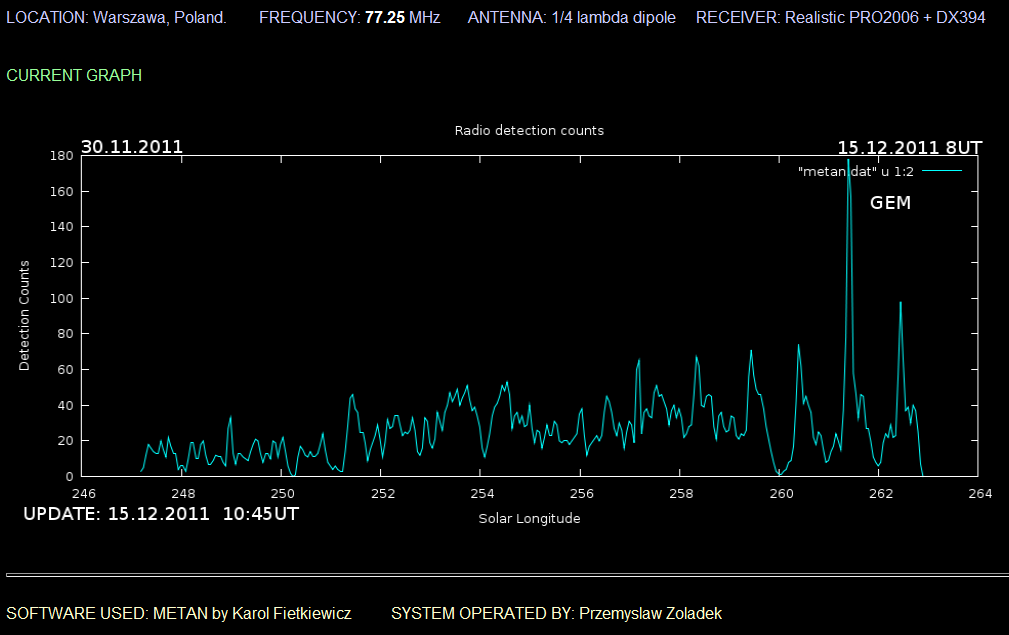Select the LOCATION: Warszawa, Poland text

[x=123, y=18]
